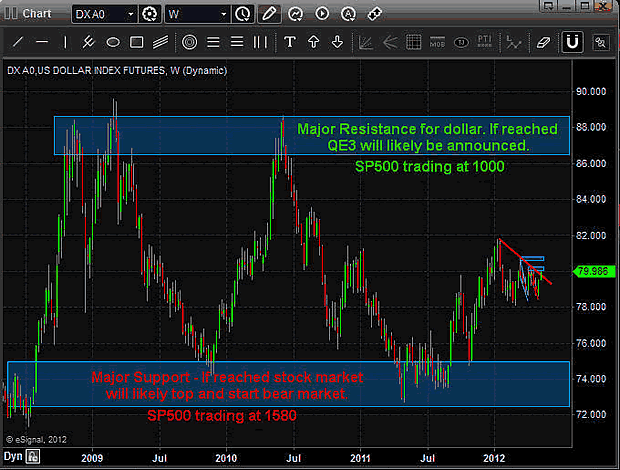
Task: Select the SP500 trading at 1000 annotation
Action: coord(430,166)
